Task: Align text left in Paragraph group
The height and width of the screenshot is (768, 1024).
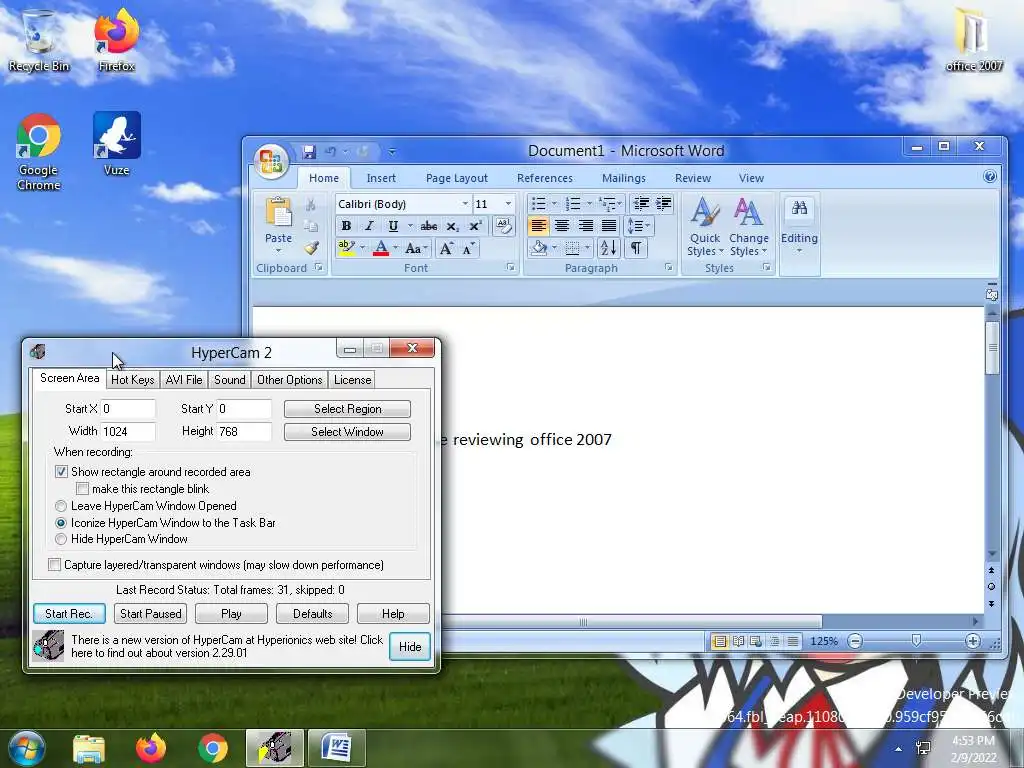Action: coord(538,226)
